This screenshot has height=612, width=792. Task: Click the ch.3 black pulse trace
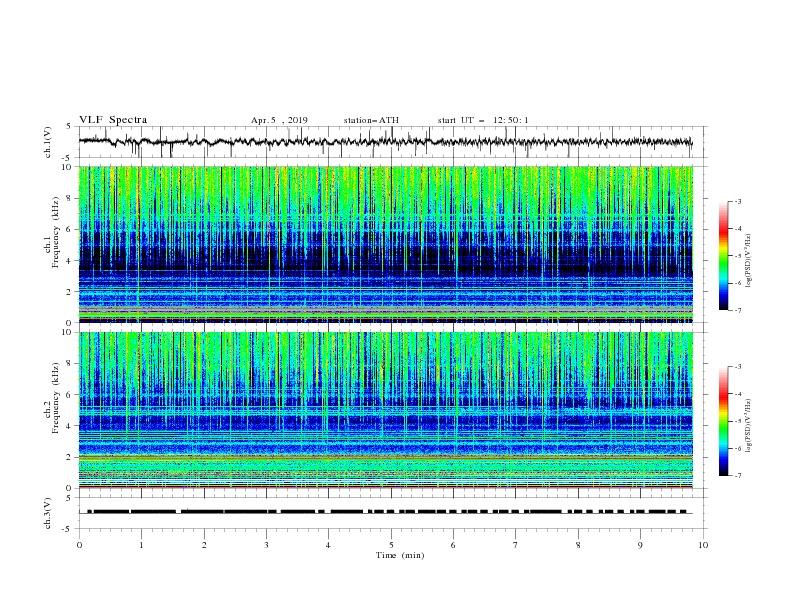pyautogui.click(x=386, y=512)
